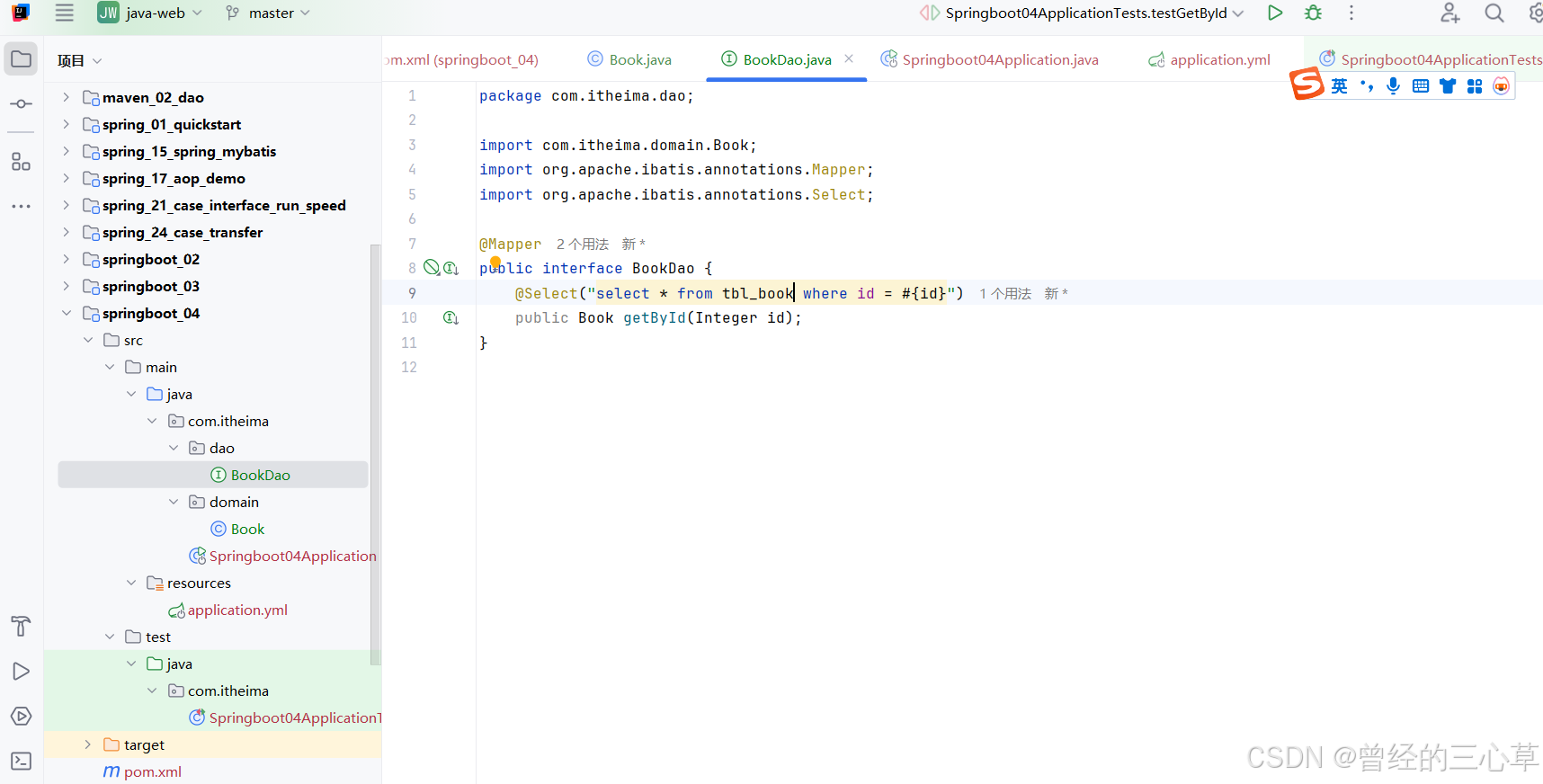Viewport: 1543px width, 784px height.
Task: Click '1 个用法' hint on line 9
Action: pyautogui.click(x=1005, y=293)
